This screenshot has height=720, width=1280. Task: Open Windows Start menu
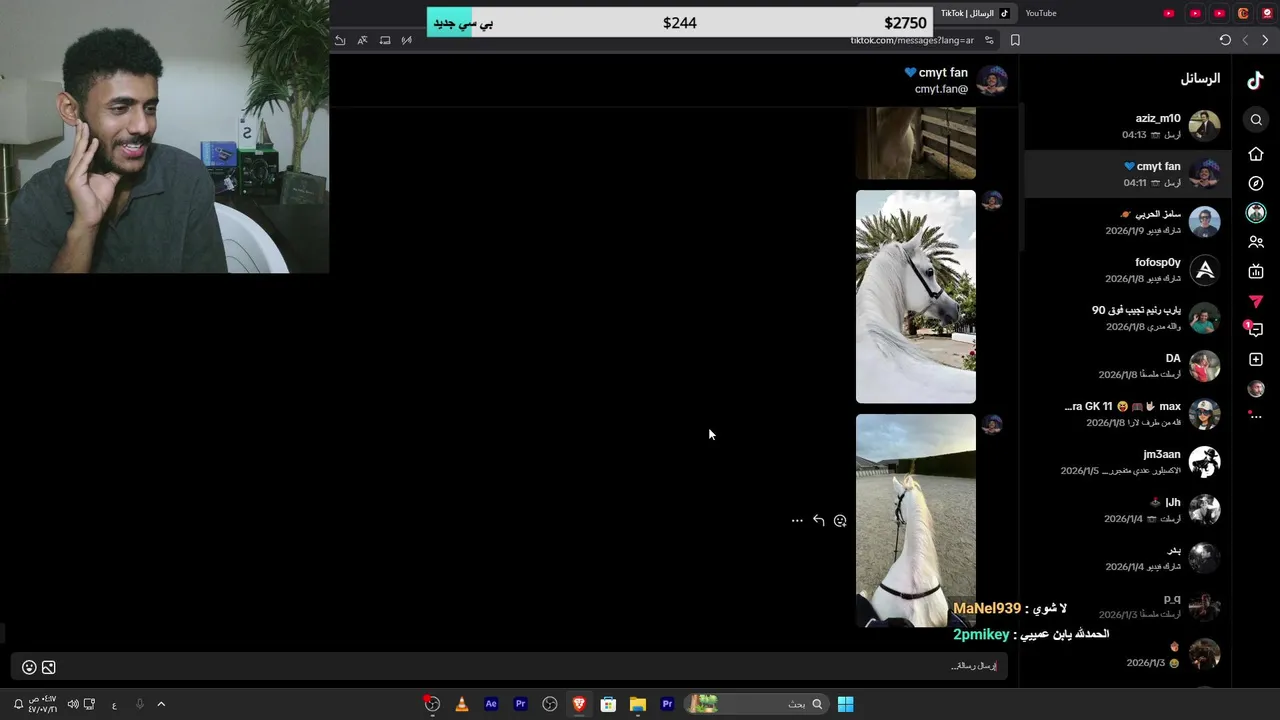[x=845, y=704]
